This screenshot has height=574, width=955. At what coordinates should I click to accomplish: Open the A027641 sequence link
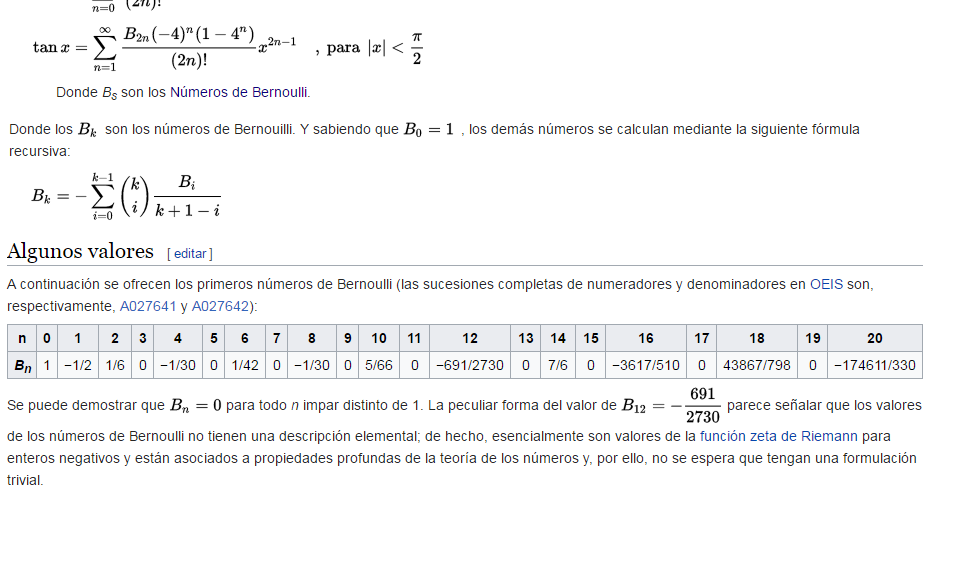(x=148, y=306)
